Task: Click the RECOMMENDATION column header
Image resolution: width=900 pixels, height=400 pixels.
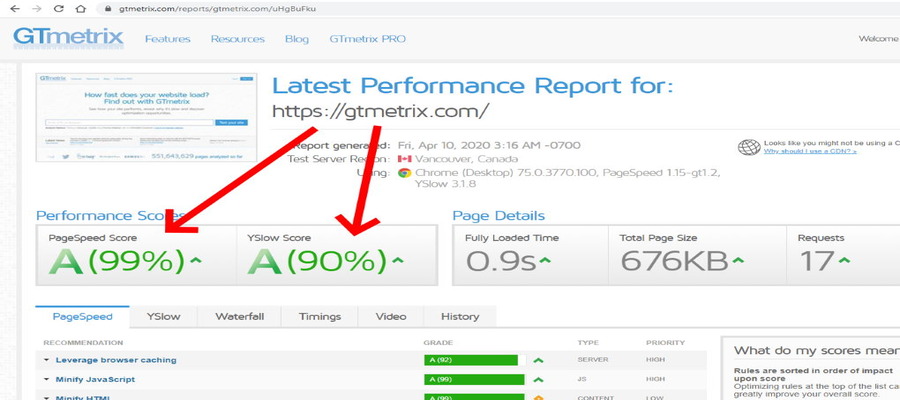Action: (83, 343)
